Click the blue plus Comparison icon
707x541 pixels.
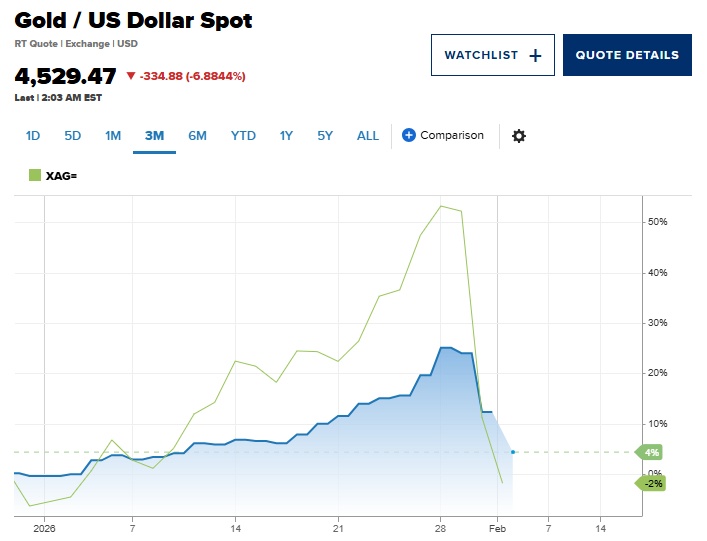tap(408, 135)
